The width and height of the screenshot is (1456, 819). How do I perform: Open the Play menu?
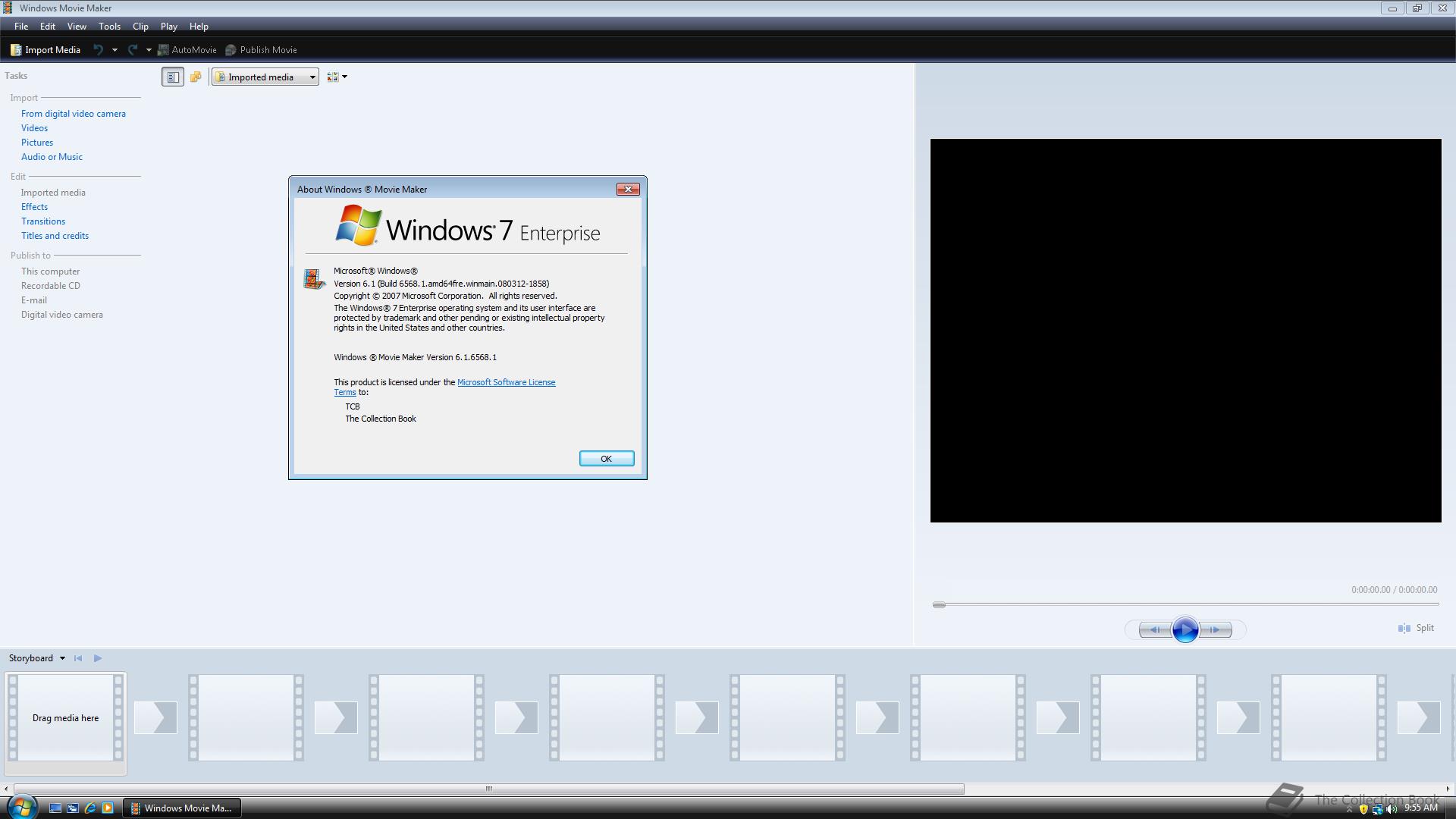(x=168, y=27)
